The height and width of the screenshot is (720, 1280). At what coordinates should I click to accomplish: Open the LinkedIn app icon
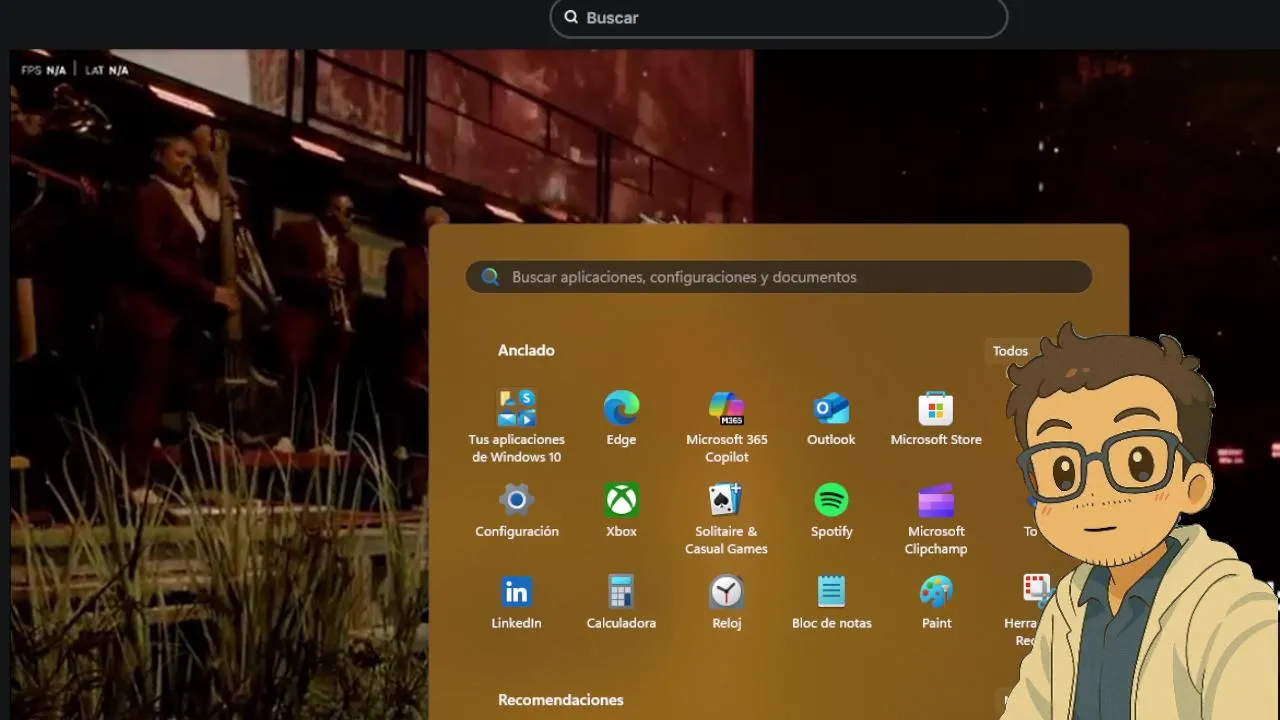pyautogui.click(x=516, y=592)
